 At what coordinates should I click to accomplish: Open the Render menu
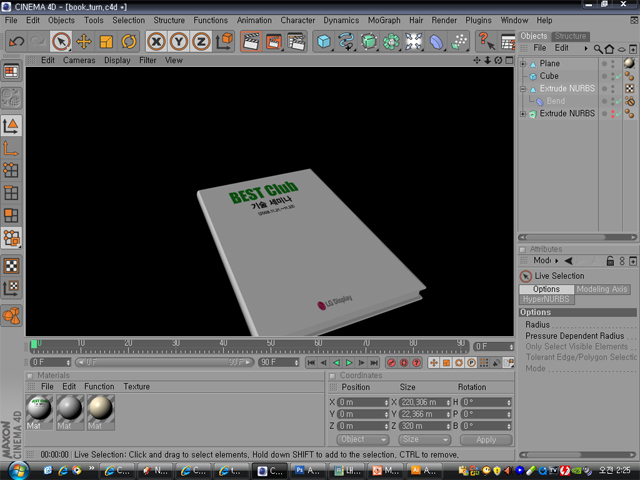[x=444, y=20]
